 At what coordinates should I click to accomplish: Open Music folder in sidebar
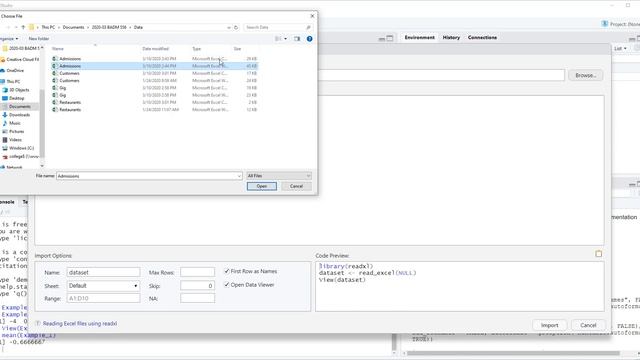click(x=15, y=123)
